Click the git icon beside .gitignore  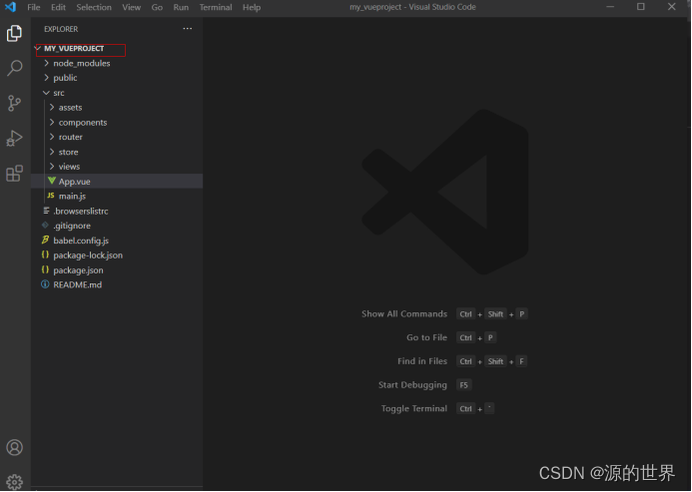coord(45,225)
